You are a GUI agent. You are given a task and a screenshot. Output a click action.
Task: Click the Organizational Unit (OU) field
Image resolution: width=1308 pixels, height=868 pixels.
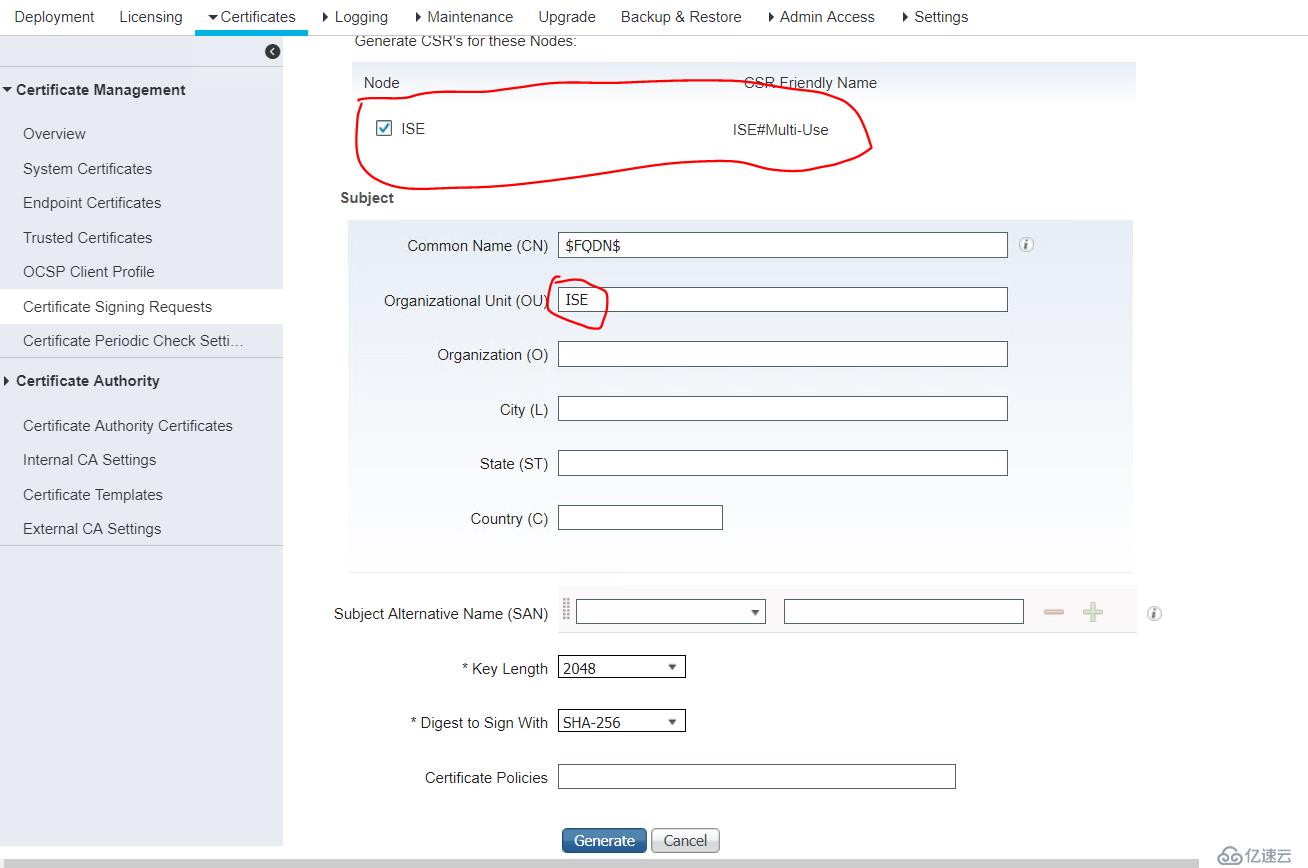(x=783, y=299)
